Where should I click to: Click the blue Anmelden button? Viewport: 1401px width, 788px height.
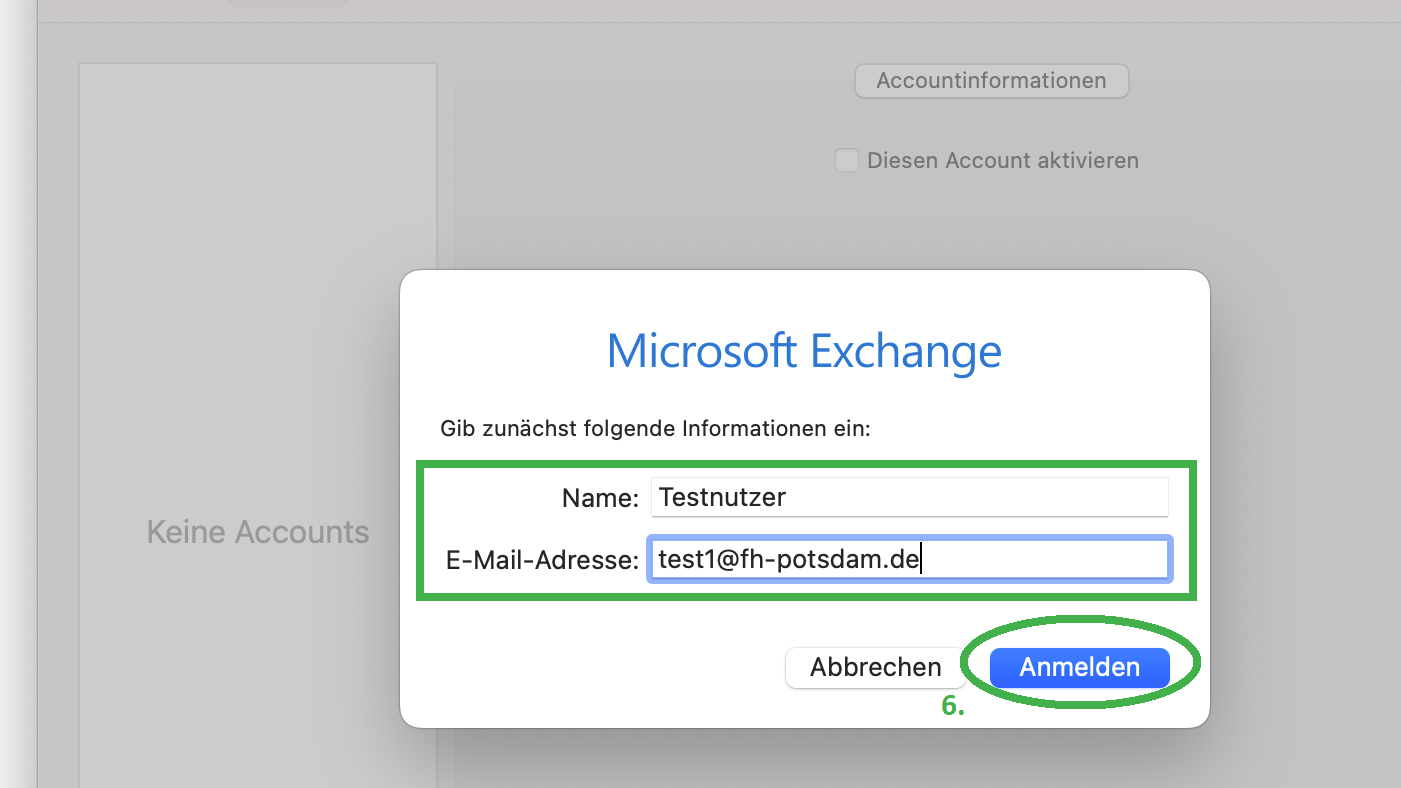click(1079, 667)
